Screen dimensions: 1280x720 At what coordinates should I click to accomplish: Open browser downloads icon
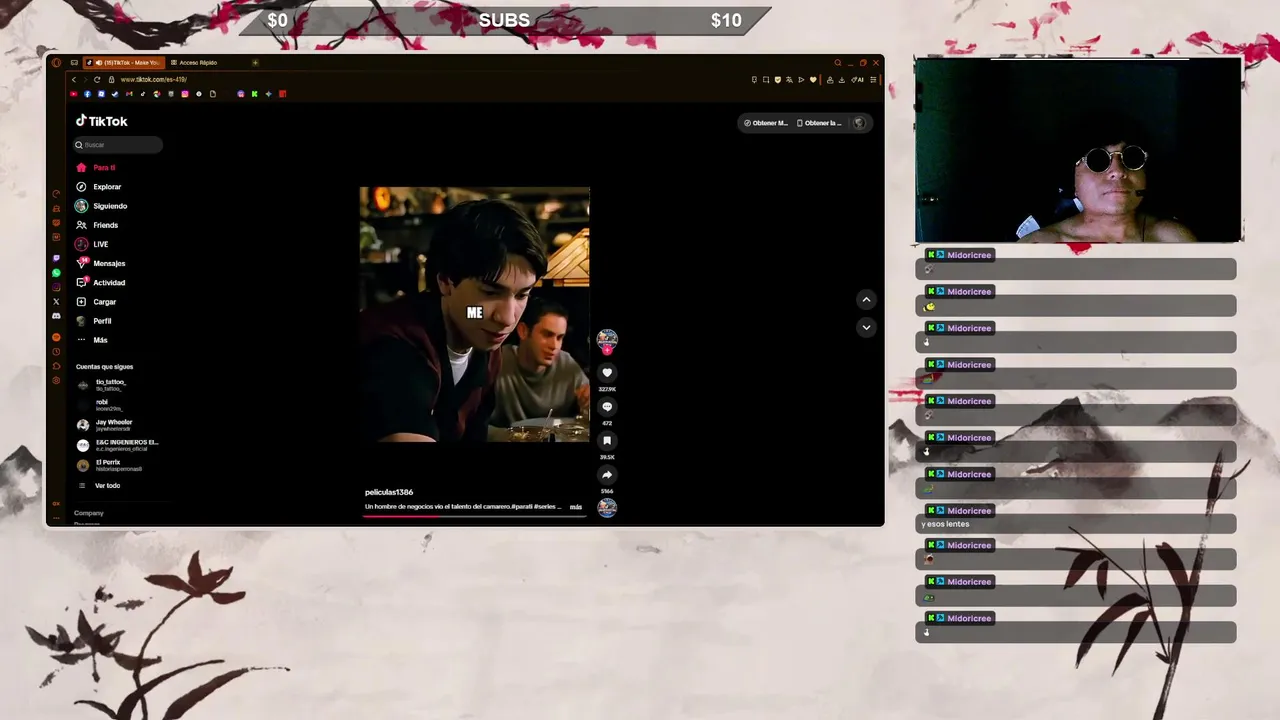coord(842,80)
